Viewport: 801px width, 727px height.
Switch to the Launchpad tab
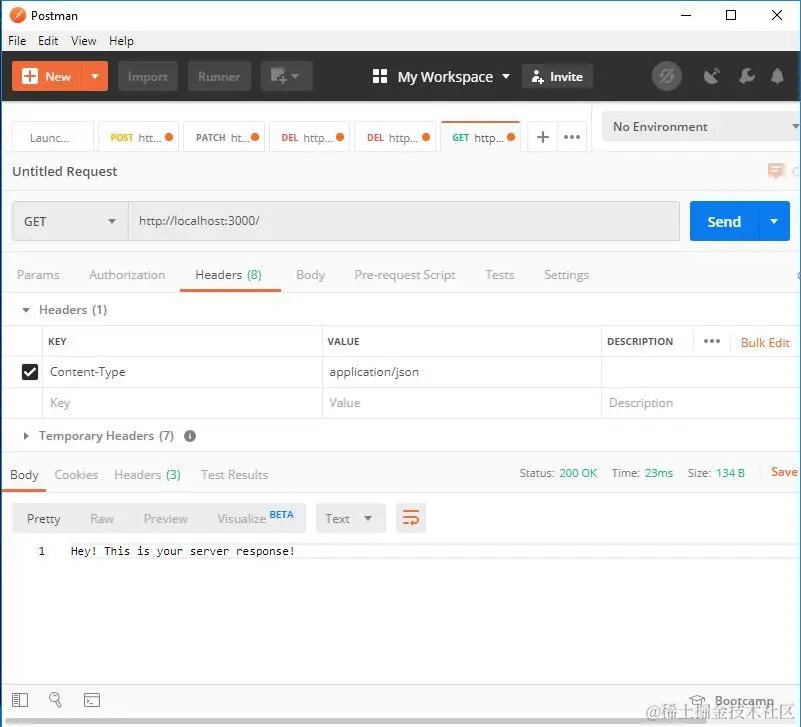[x=53, y=137]
